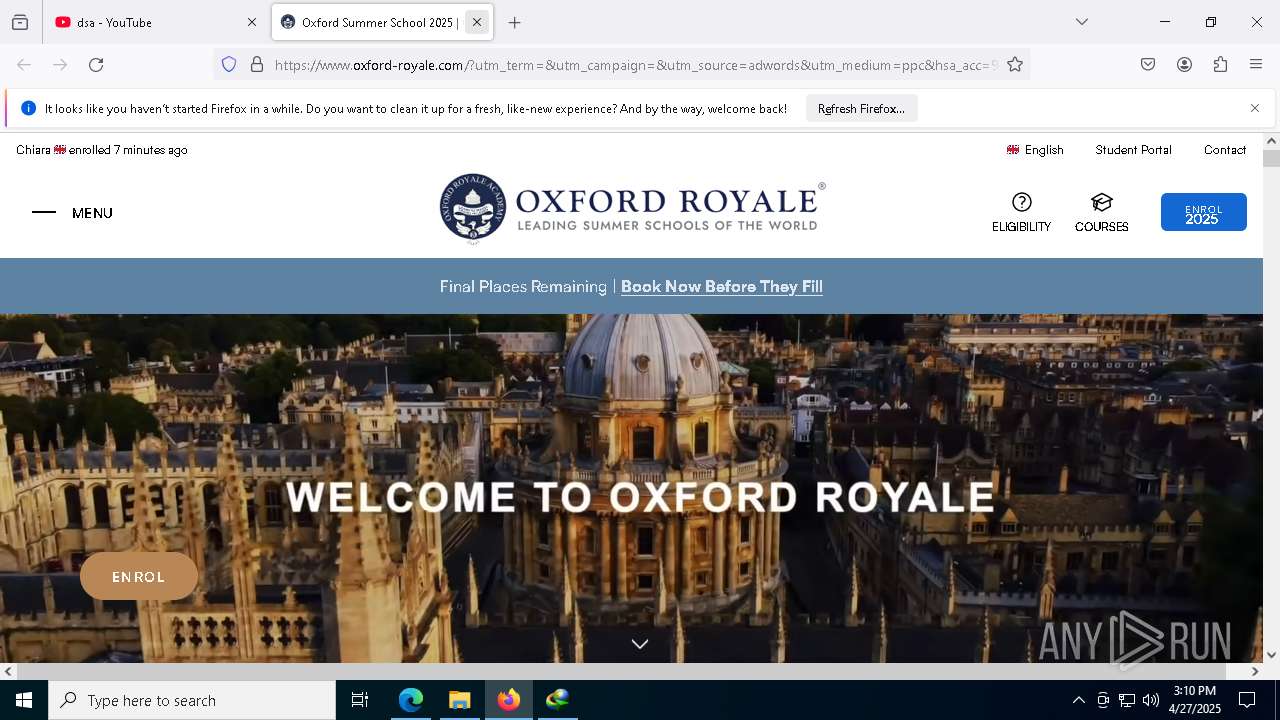Open File Explorer from taskbar
This screenshot has width=1280, height=720.
(459, 700)
